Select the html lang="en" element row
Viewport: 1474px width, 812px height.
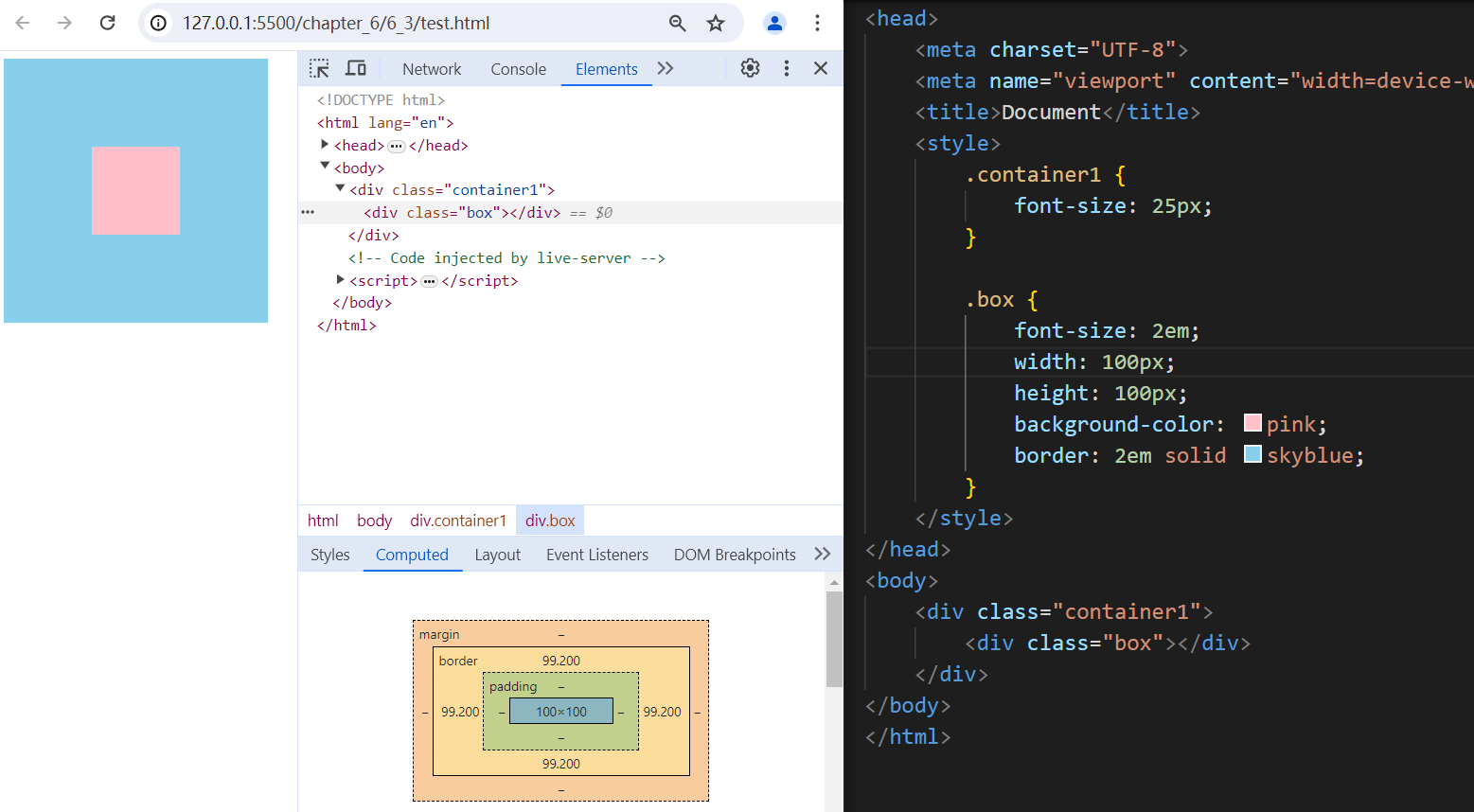click(x=571, y=122)
